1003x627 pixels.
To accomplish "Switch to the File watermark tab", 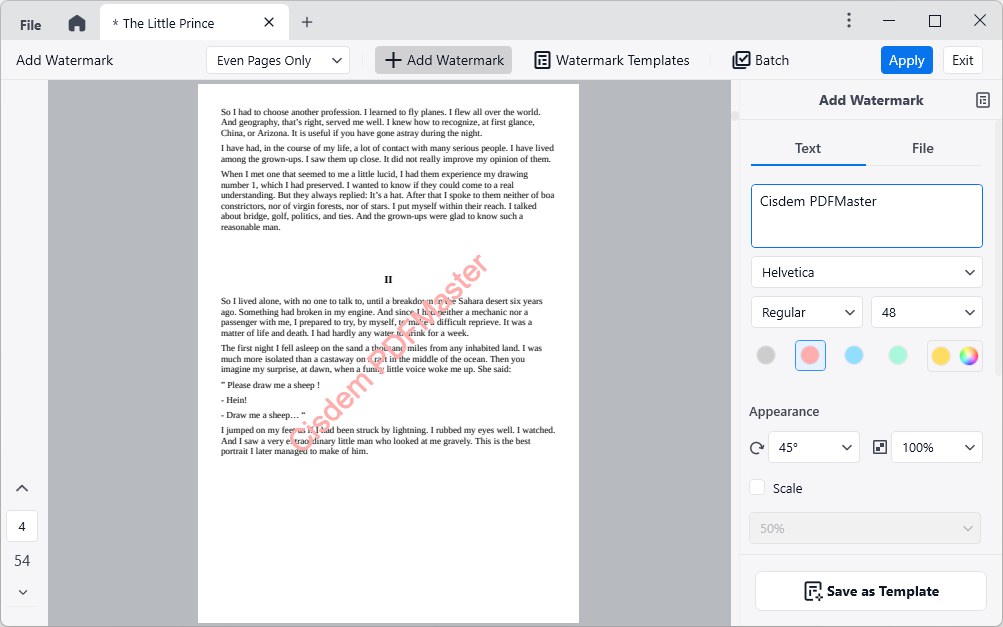I will pyautogui.click(x=921, y=147).
